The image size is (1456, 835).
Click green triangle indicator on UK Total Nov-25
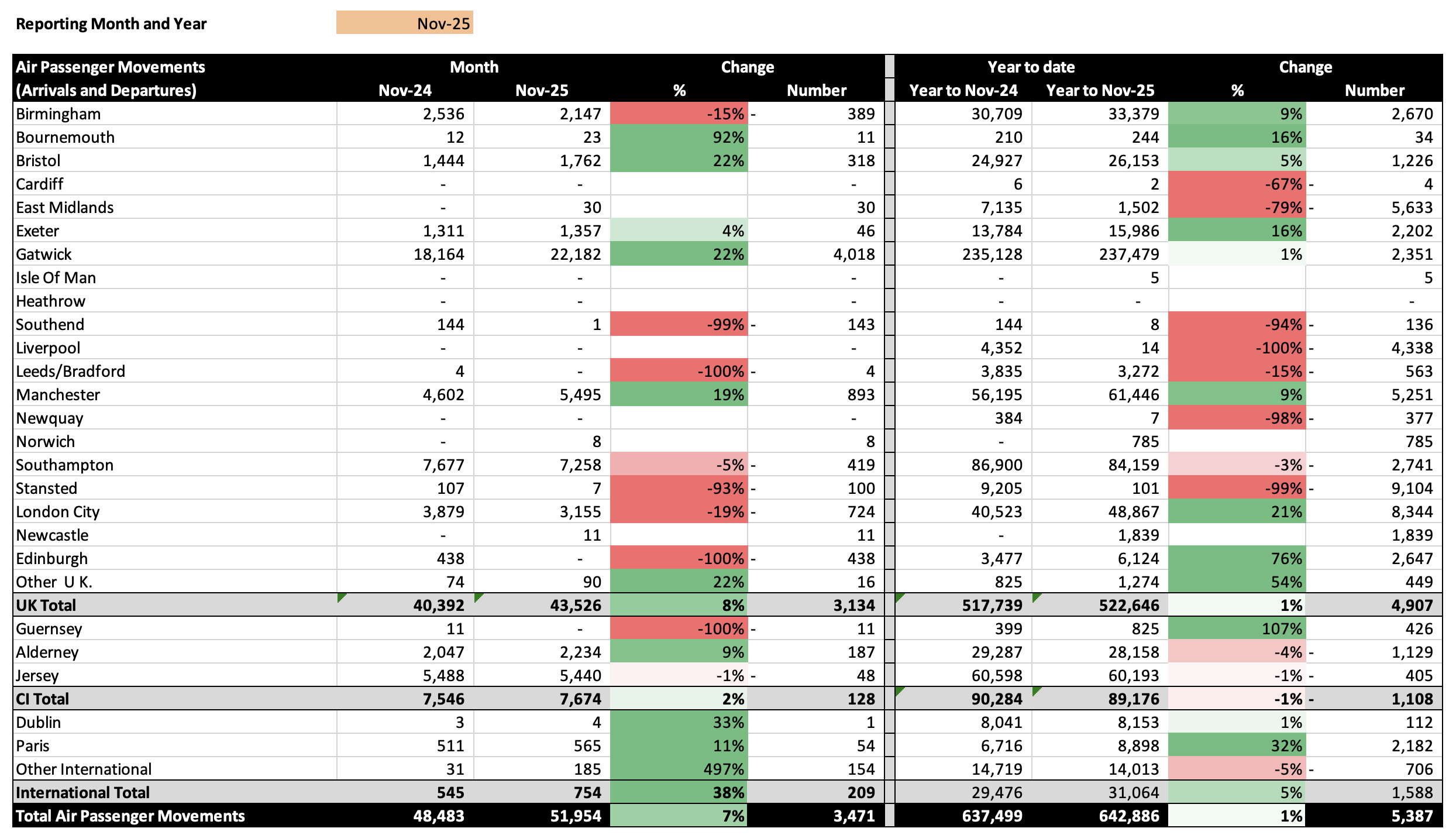pyautogui.click(x=478, y=597)
